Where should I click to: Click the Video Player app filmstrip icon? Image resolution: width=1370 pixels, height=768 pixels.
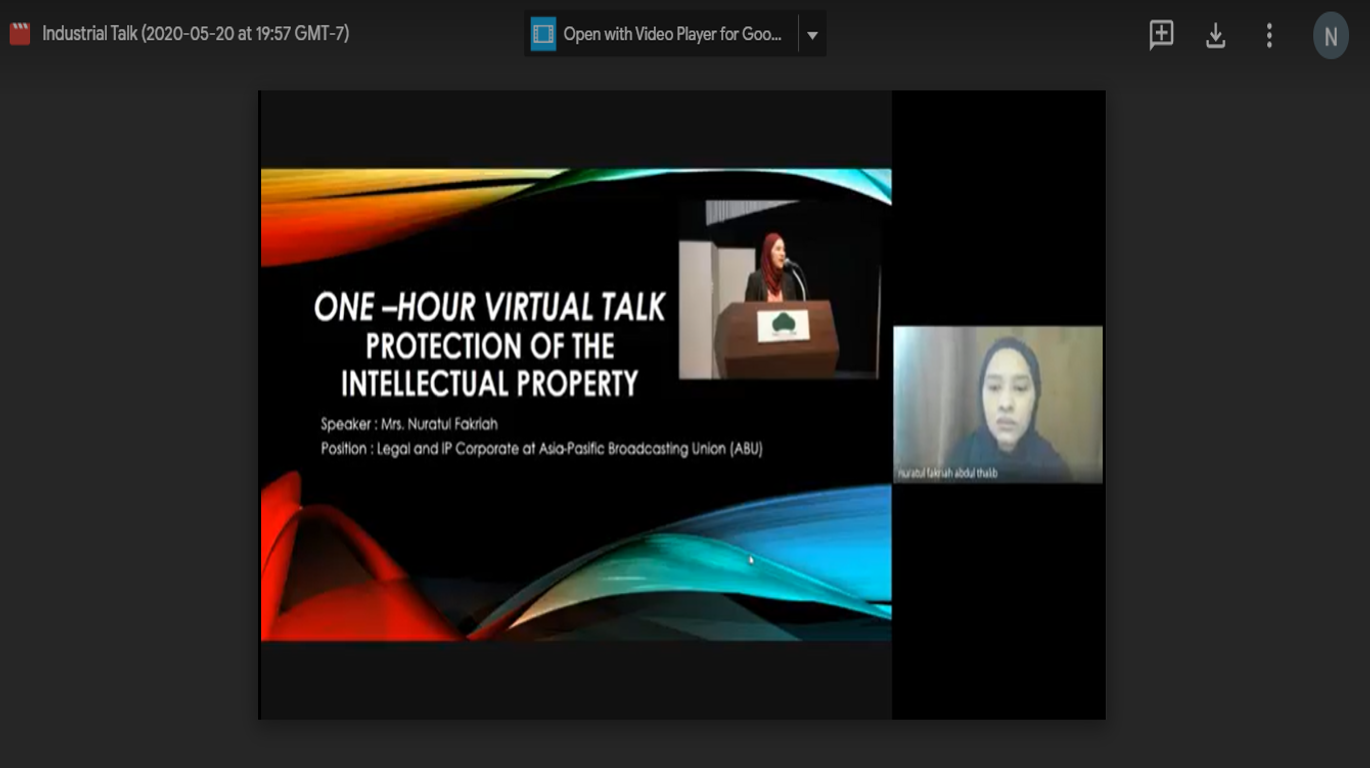543,34
